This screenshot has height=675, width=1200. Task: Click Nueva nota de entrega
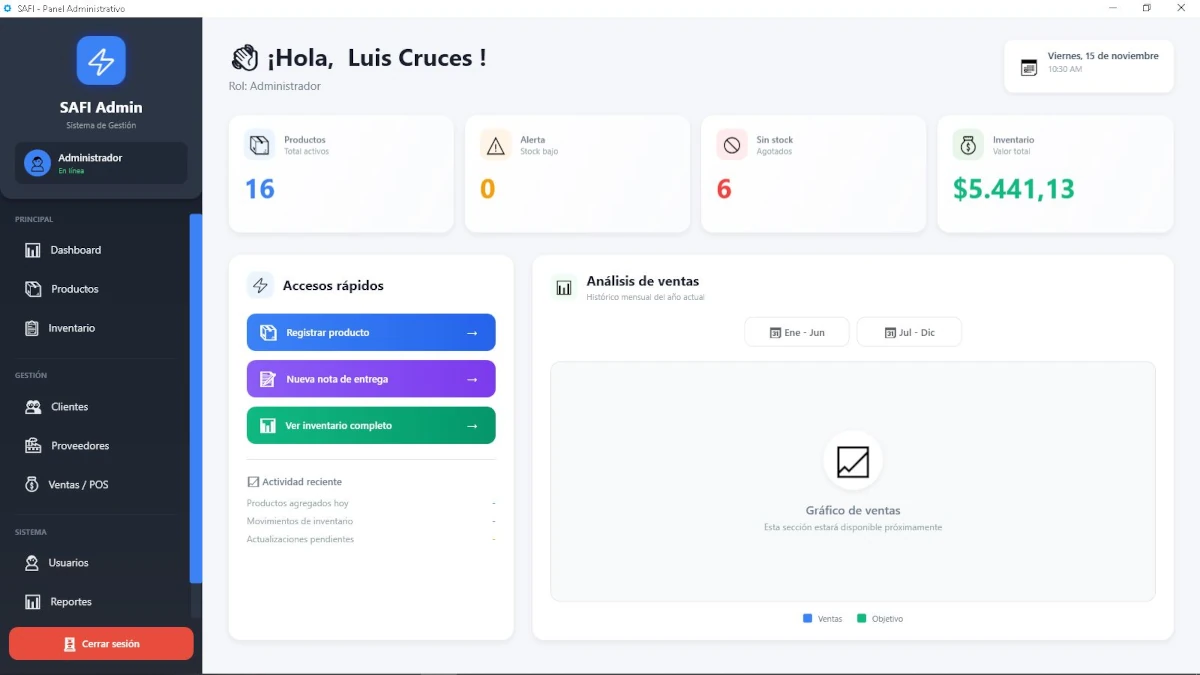370,379
